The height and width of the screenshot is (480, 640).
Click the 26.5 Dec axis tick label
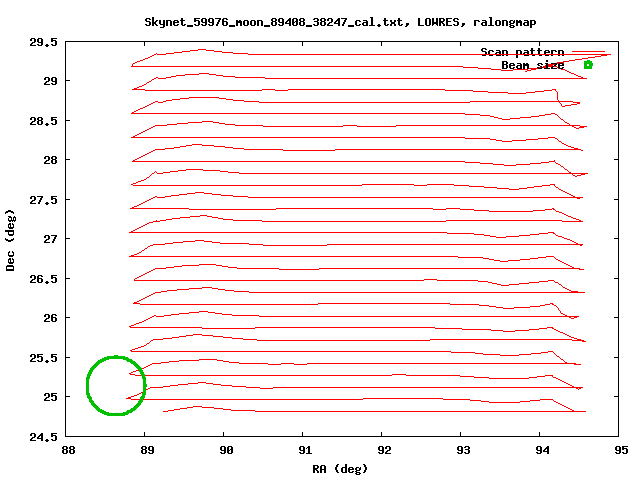pos(43,279)
